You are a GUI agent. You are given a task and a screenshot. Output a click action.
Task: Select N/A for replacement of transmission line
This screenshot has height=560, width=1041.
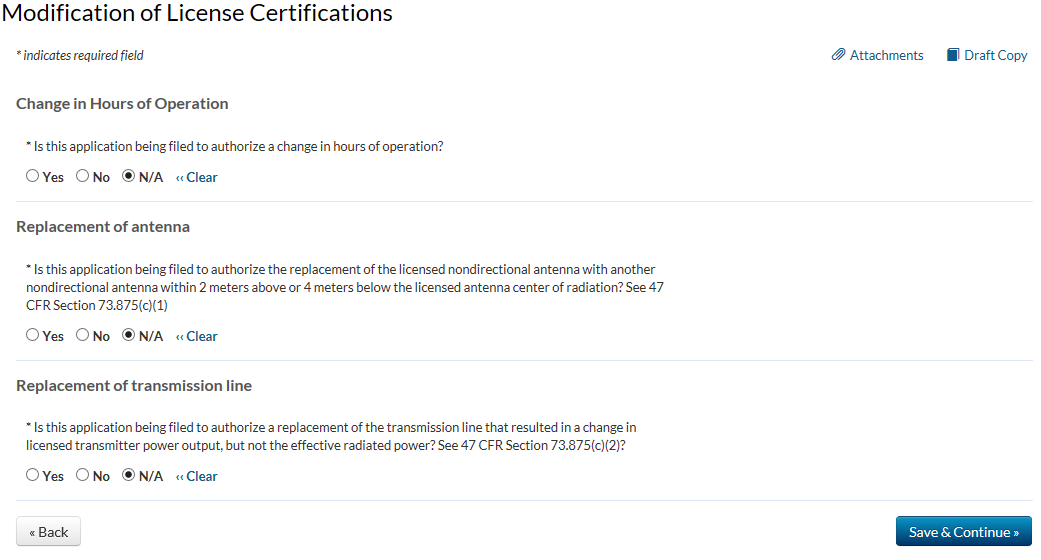(x=128, y=476)
